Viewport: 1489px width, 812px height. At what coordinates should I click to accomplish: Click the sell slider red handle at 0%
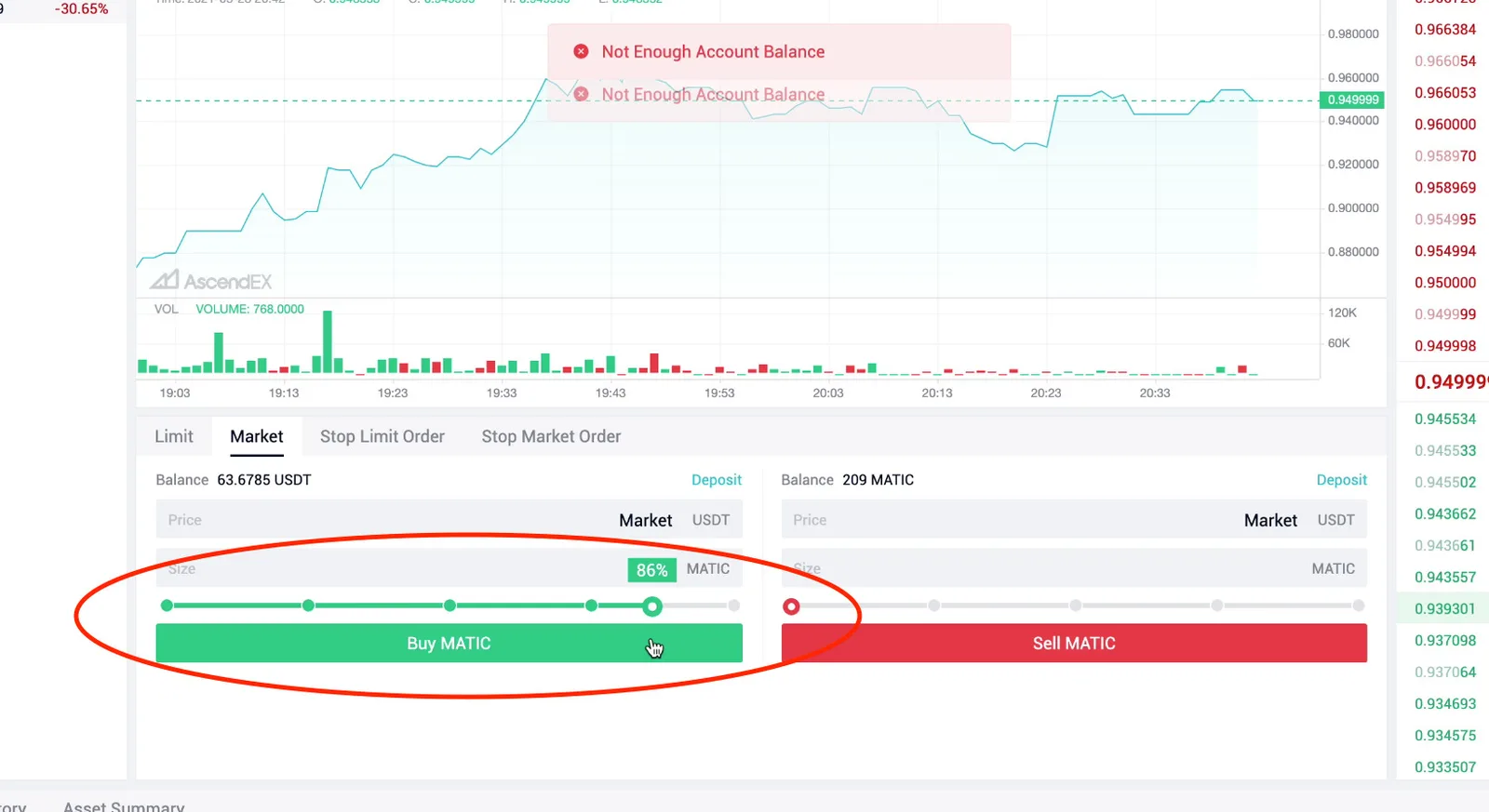[x=791, y=606]
